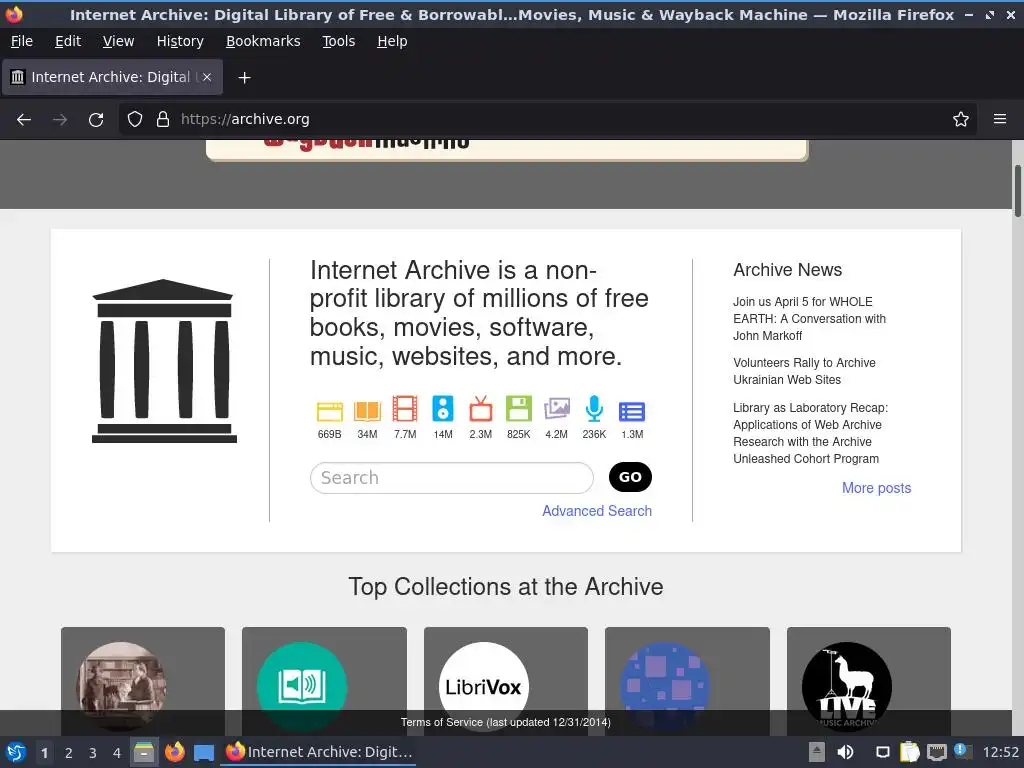Open the vintage photo collection thumbnail
1024x768 pixels.
click(121, 686)
